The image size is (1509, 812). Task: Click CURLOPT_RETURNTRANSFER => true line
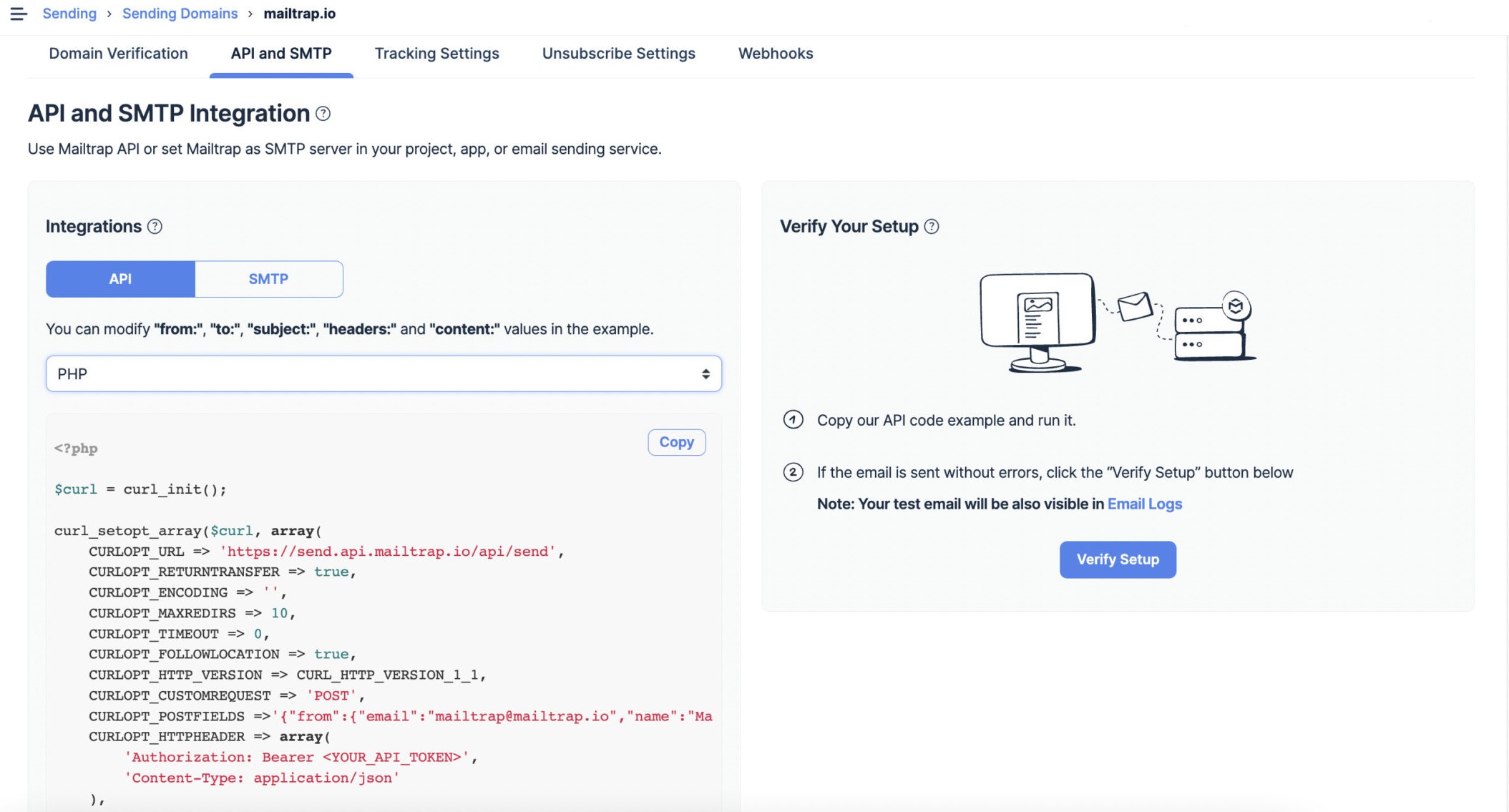(223, 572)
